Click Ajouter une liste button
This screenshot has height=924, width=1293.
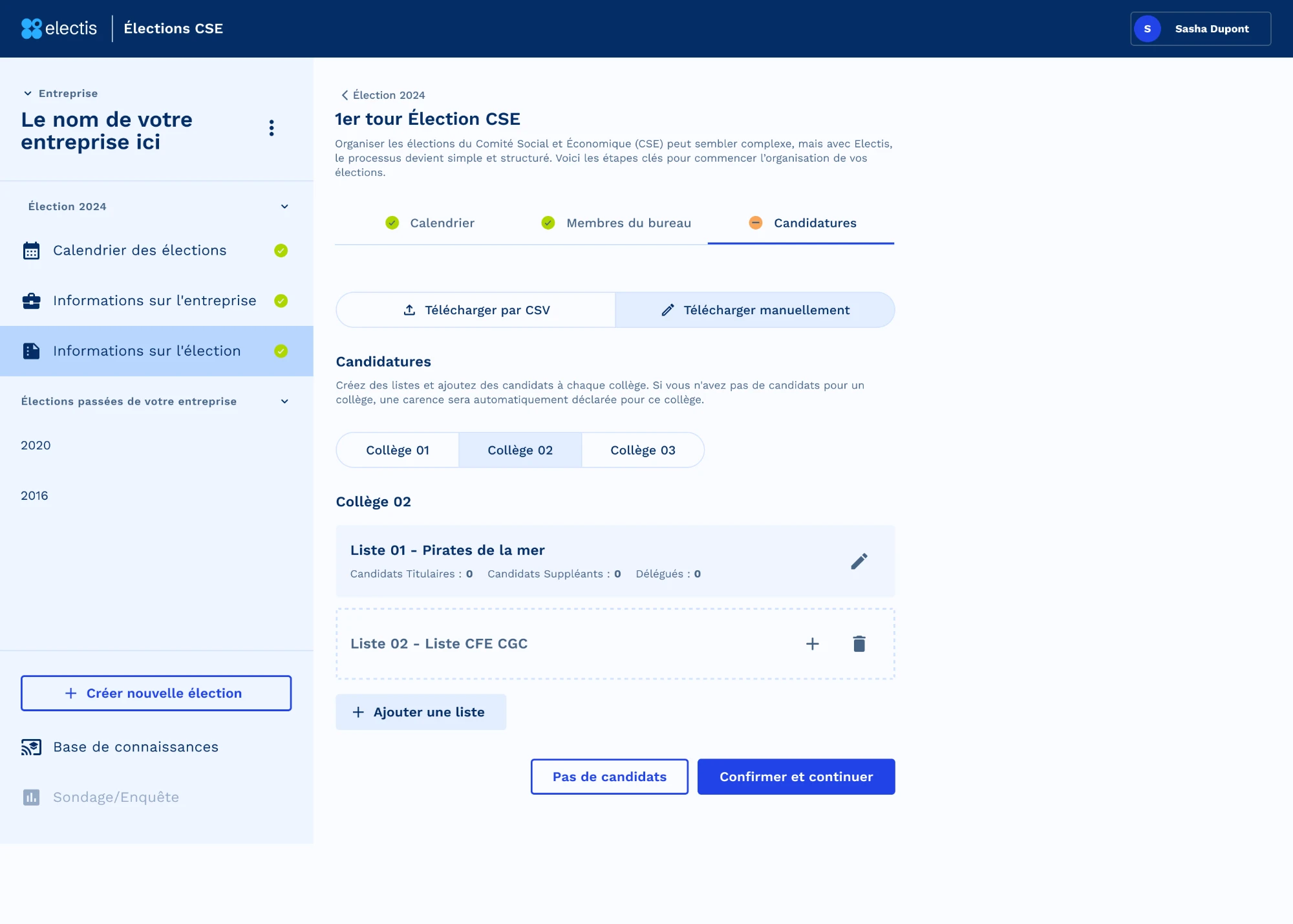(421, 712)
